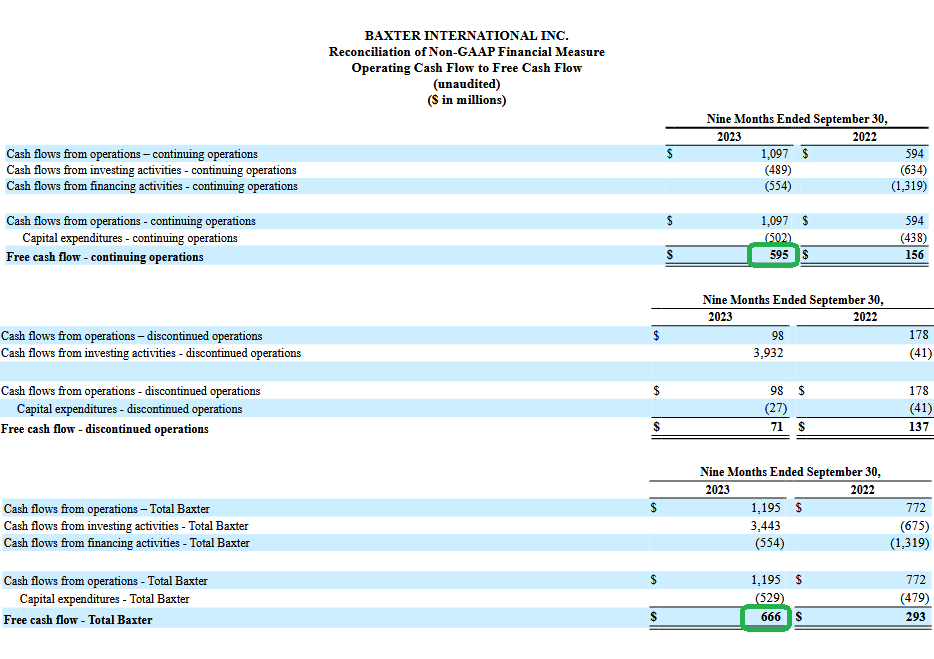Click "Free cash flow - discontinued operations" label
The width and height of the screenshot is (934, 659).
(105, 429)
